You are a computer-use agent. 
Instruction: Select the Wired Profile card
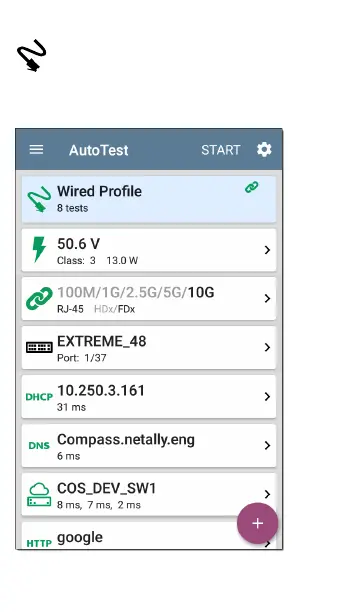click(x=149, y=199)
